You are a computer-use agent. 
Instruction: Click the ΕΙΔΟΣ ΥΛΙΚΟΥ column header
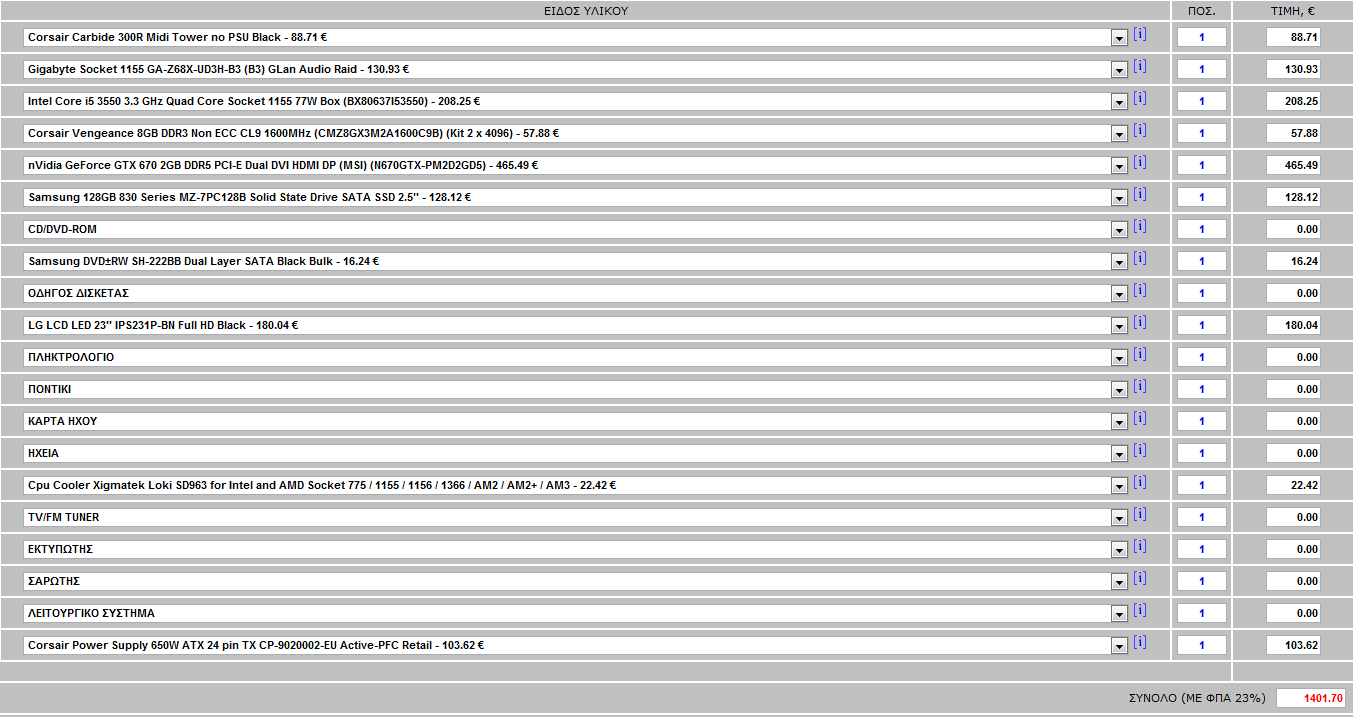click(585, 11)
